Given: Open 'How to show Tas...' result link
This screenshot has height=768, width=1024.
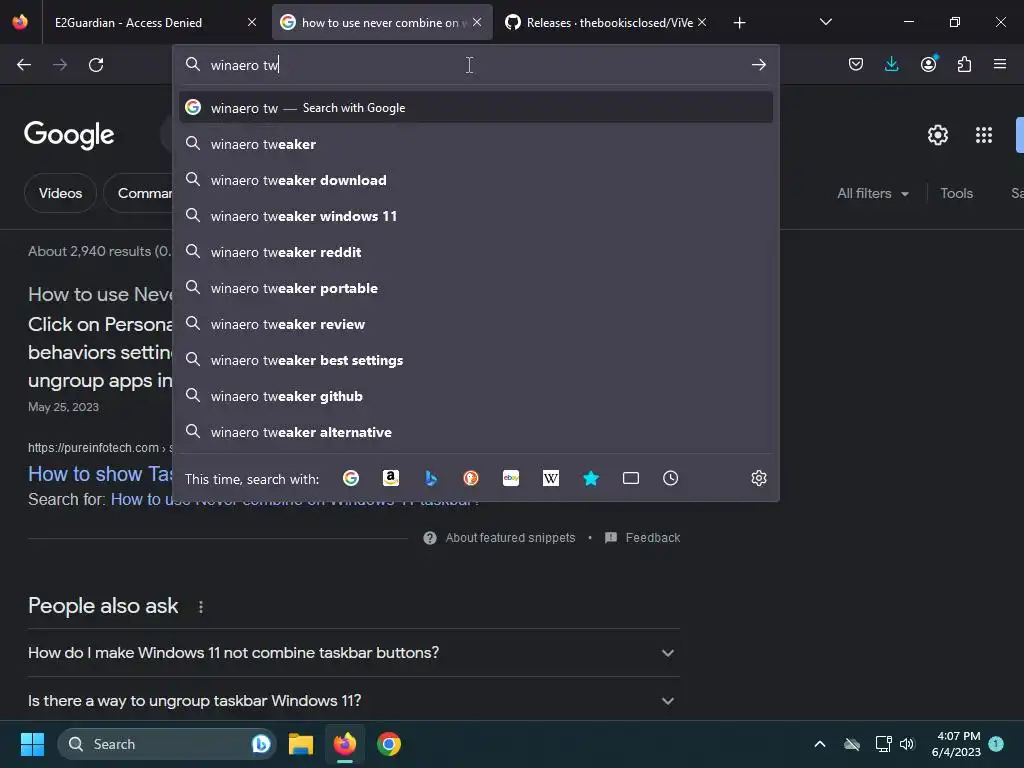Looking at the screenshot, I should click(x=100, y=474).
